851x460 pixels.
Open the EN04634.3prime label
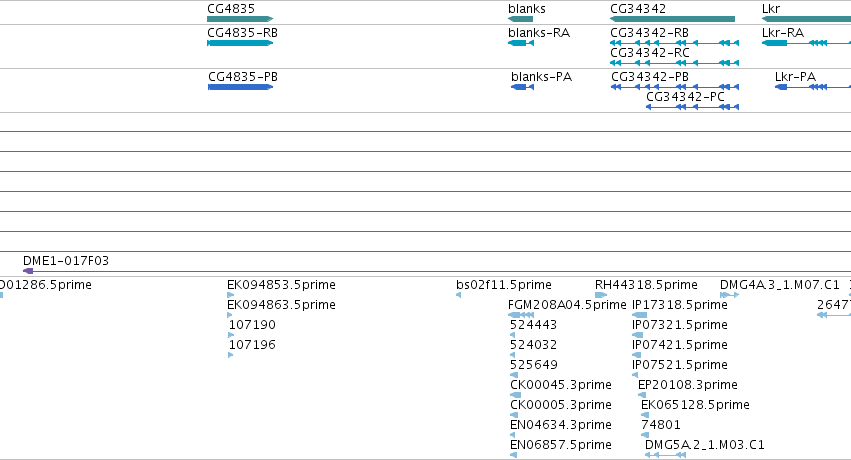click(561, 425)
